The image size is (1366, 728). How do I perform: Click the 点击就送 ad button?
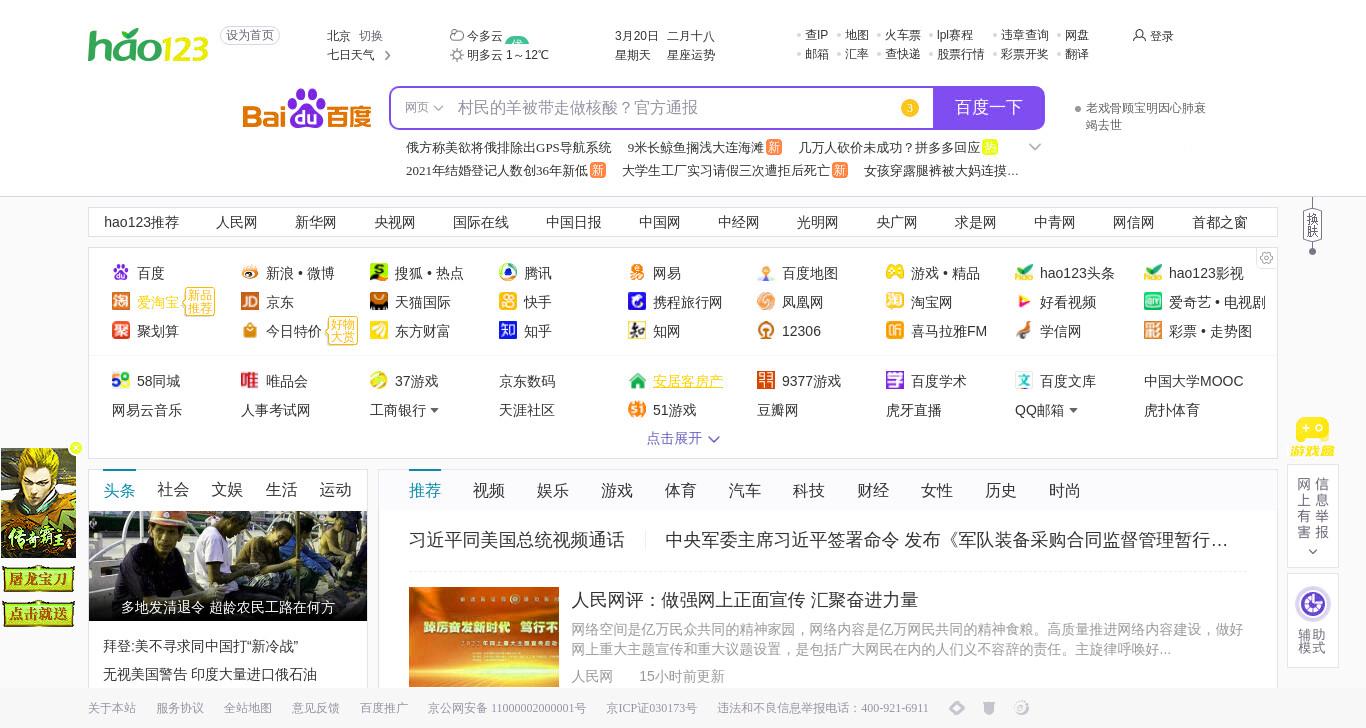[x=39, y=613]
